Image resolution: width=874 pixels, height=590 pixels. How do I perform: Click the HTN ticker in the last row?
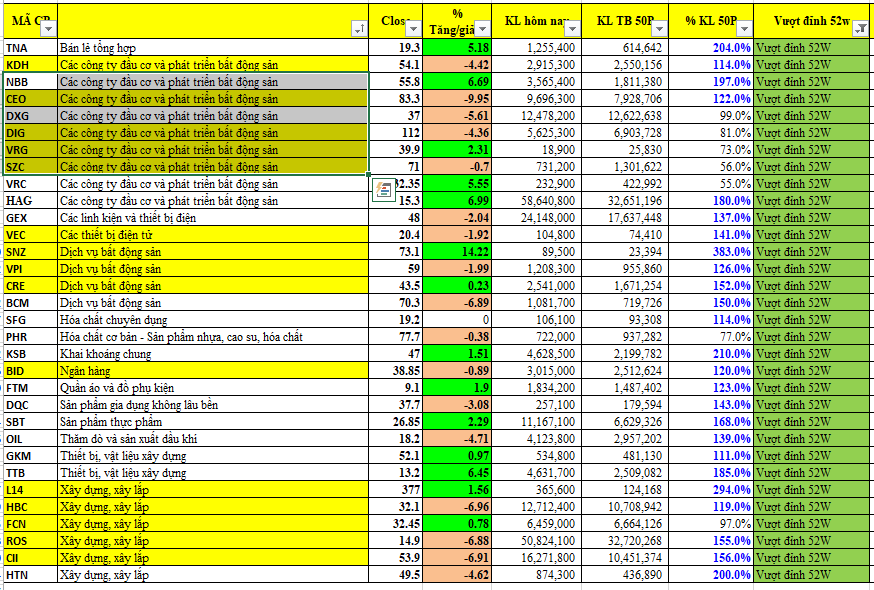pyautogui.click(x=28, y=574)
